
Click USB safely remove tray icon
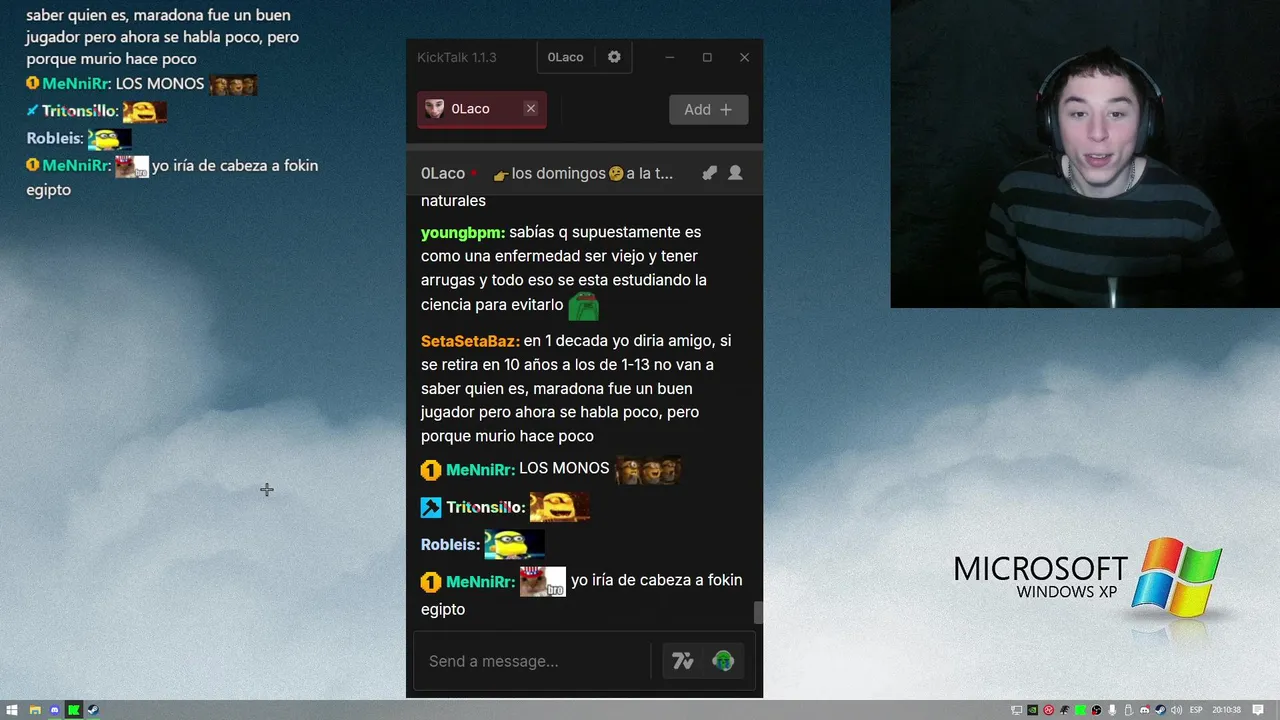[x=1128, y=710]
